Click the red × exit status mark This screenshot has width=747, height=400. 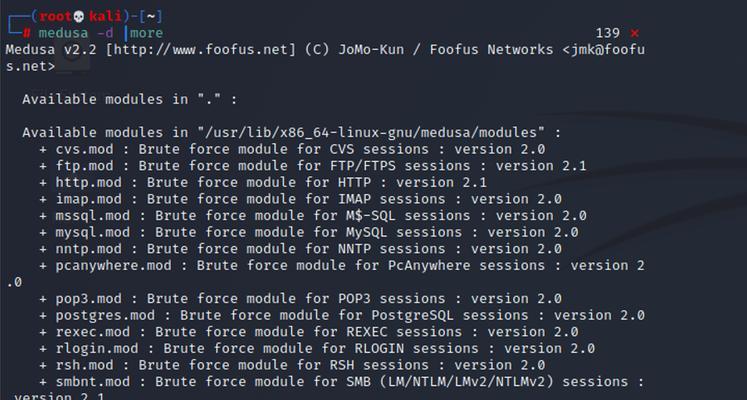(x=634, y=33)
